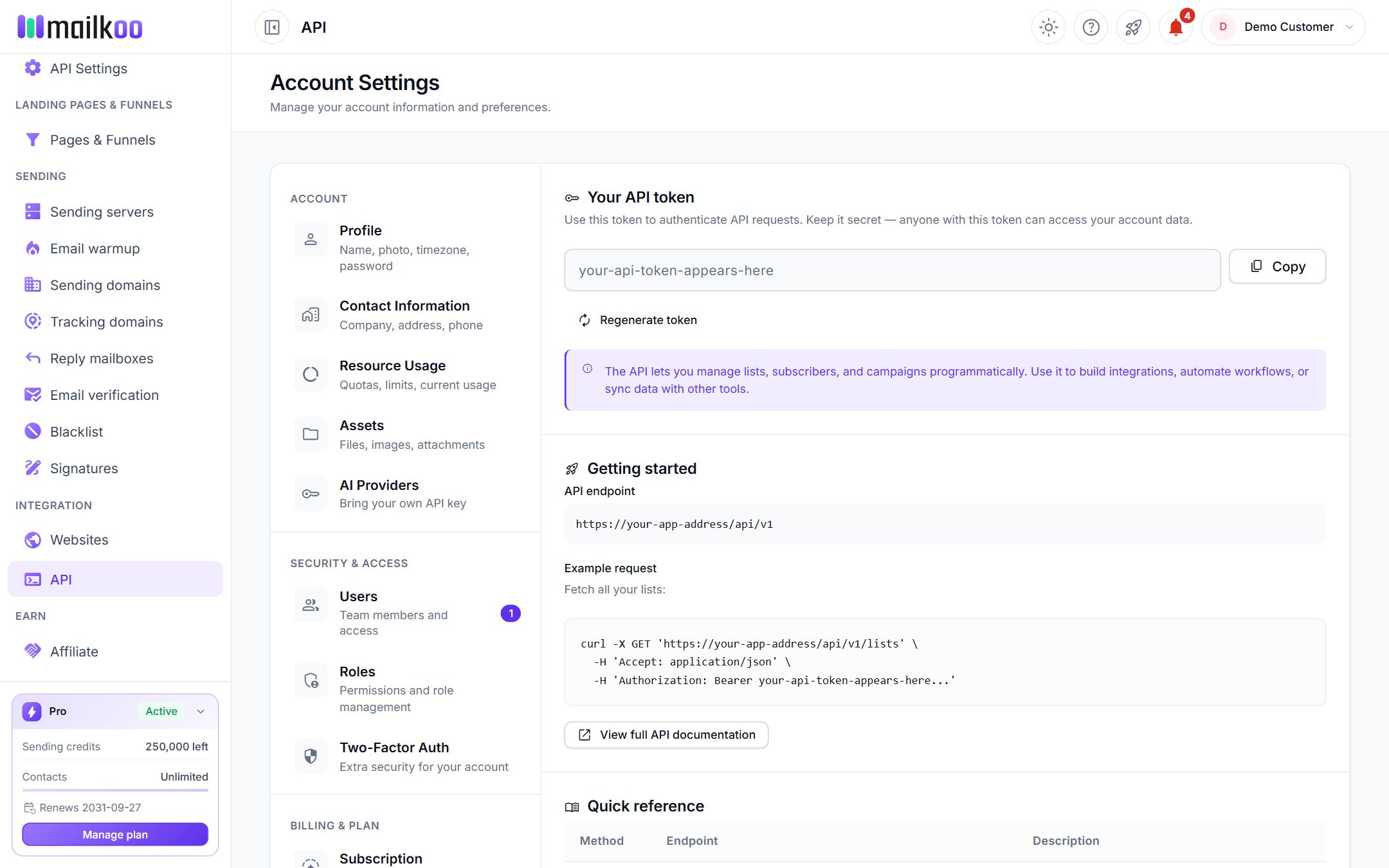Click the API endpoint URL code box
This screenshot has height=868, width=1389.
pos(945,524)
